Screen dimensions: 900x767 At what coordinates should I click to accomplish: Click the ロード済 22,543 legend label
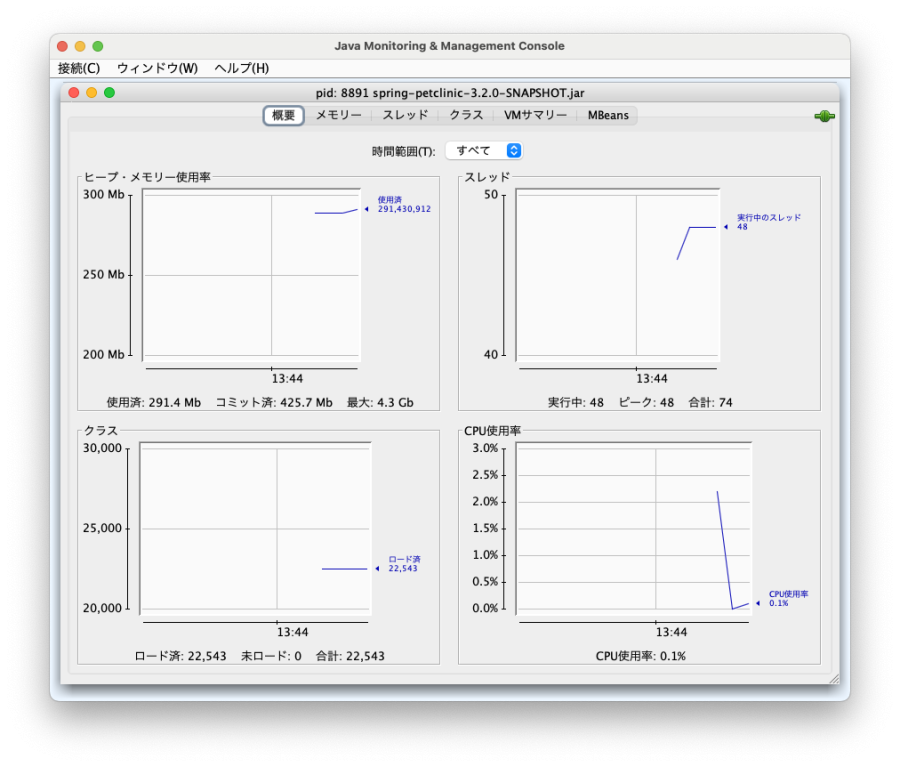(404, 564)
